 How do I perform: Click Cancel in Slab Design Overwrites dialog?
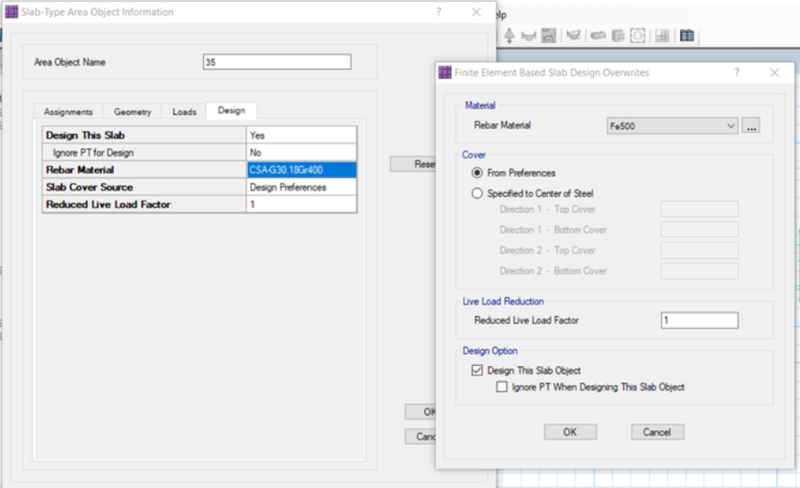coord(657,432)
